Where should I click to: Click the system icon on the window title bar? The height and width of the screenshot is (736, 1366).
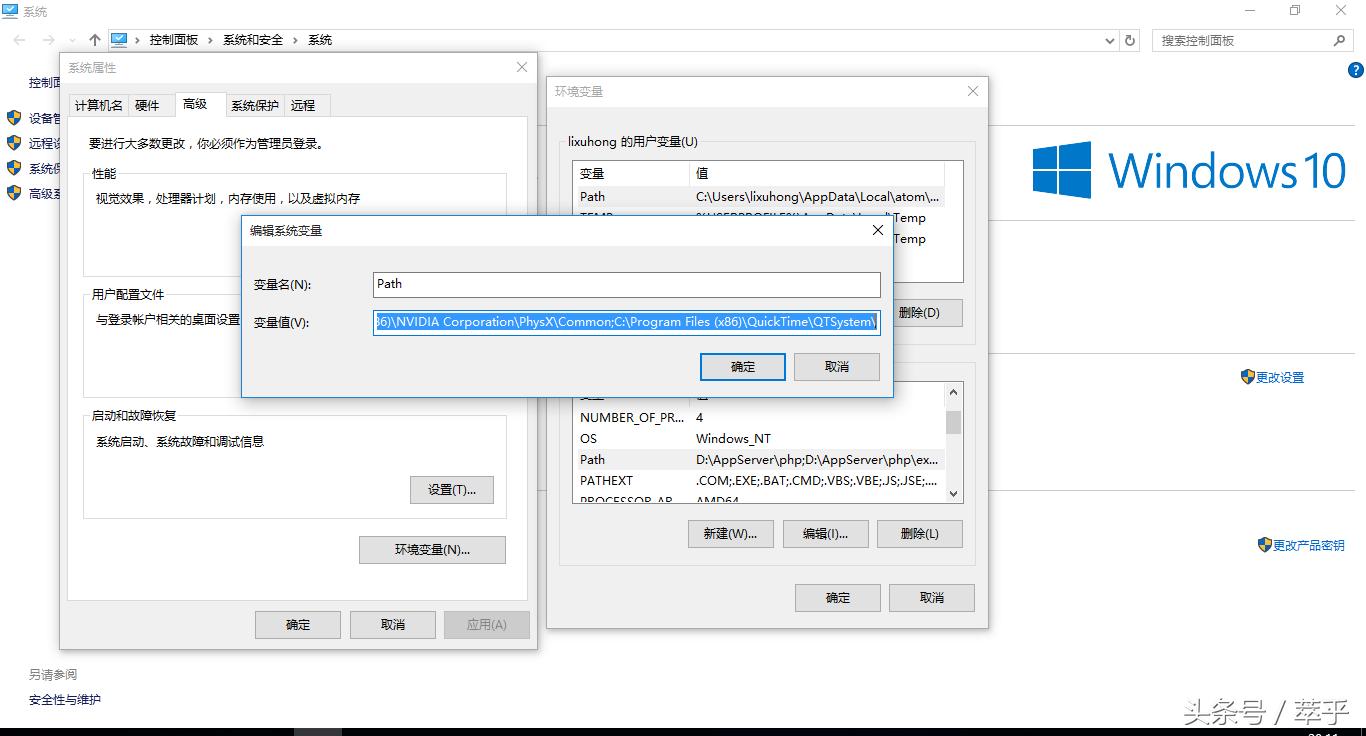10,10
